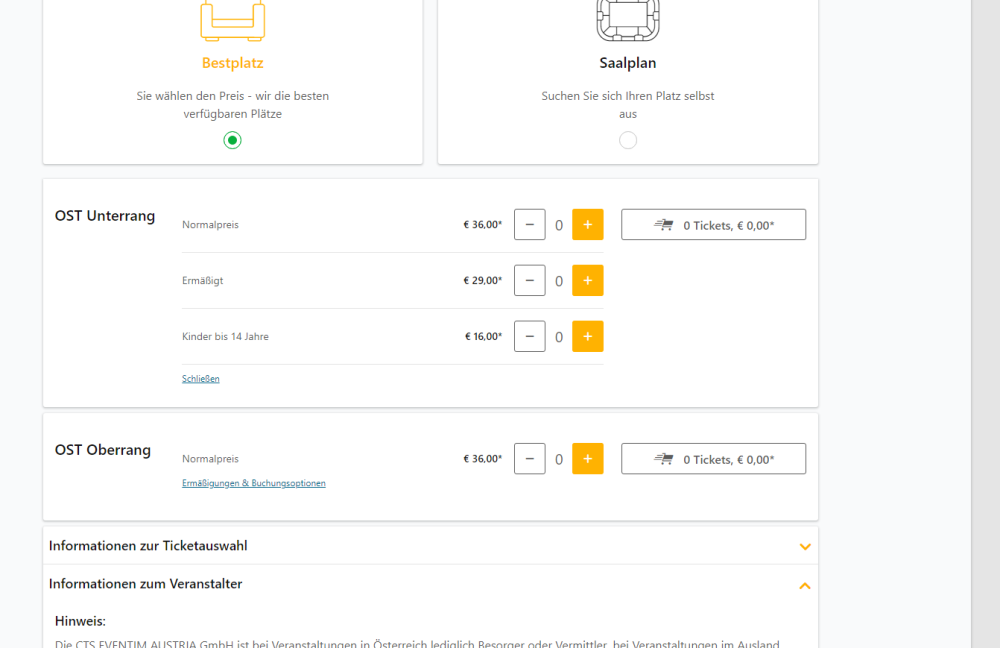Decrease OST Oberrang Normalpreis ticket count
The image size is (1000, 648).
(x=529, y=459)
